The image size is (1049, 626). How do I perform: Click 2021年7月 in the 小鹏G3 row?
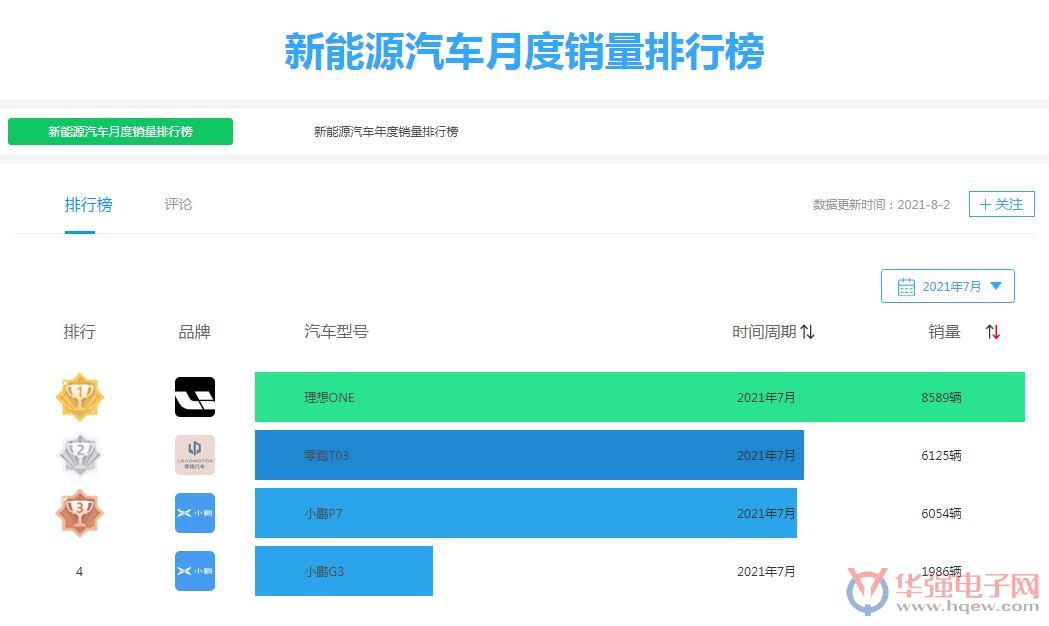pos(766,572)
